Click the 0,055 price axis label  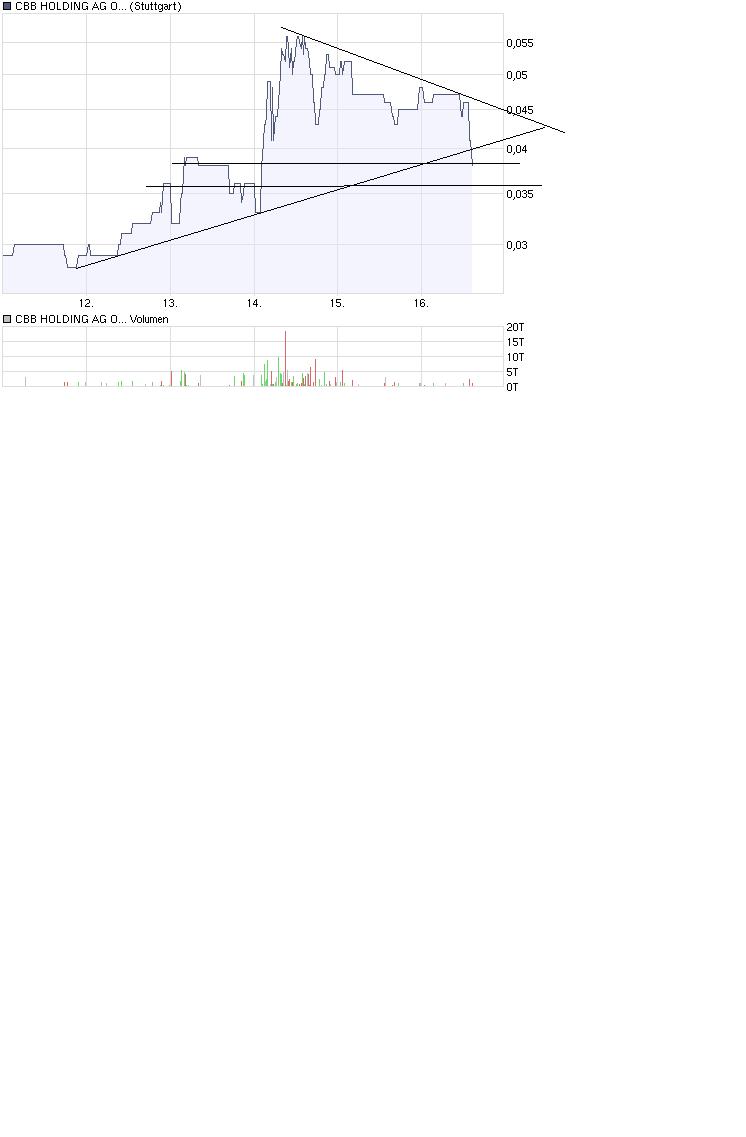coord(519,43)
